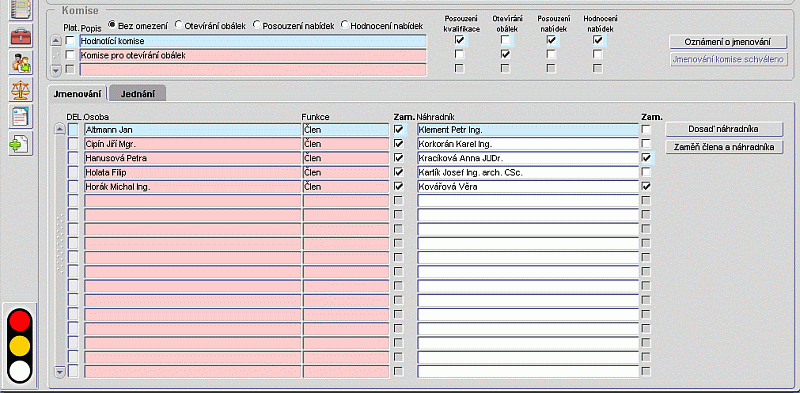Click Náhradník field Kovářová Věra
Viewport: 800px width, 393px height.
528,187
